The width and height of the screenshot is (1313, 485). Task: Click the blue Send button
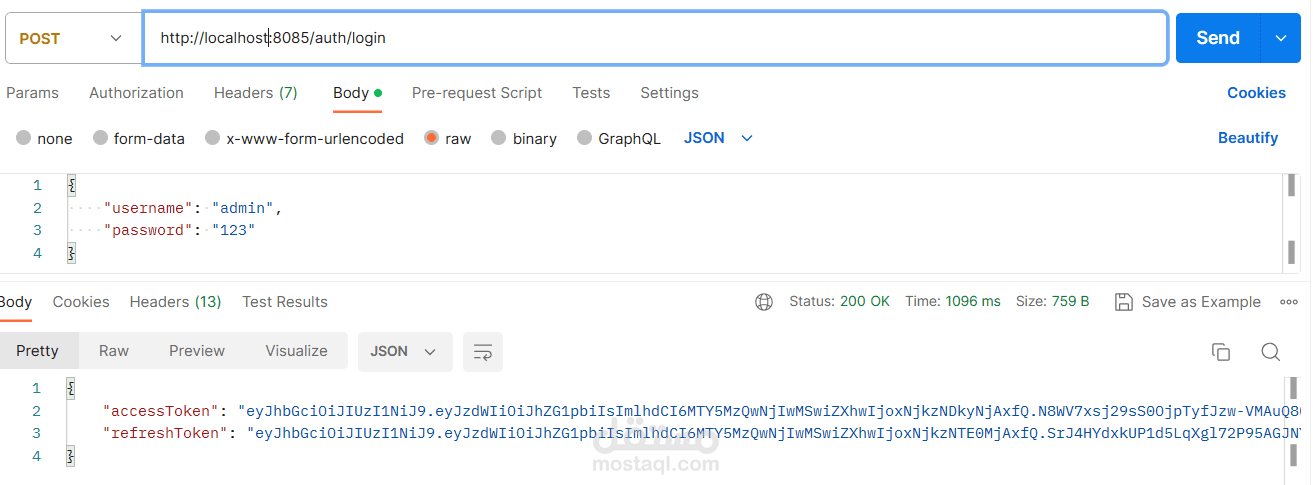point(1218,38)
